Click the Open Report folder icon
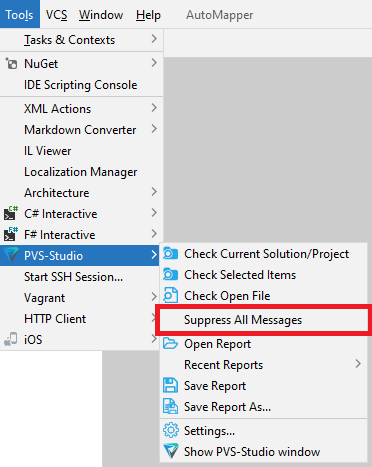Screen dimensions: 372x467 coord(170,343)
